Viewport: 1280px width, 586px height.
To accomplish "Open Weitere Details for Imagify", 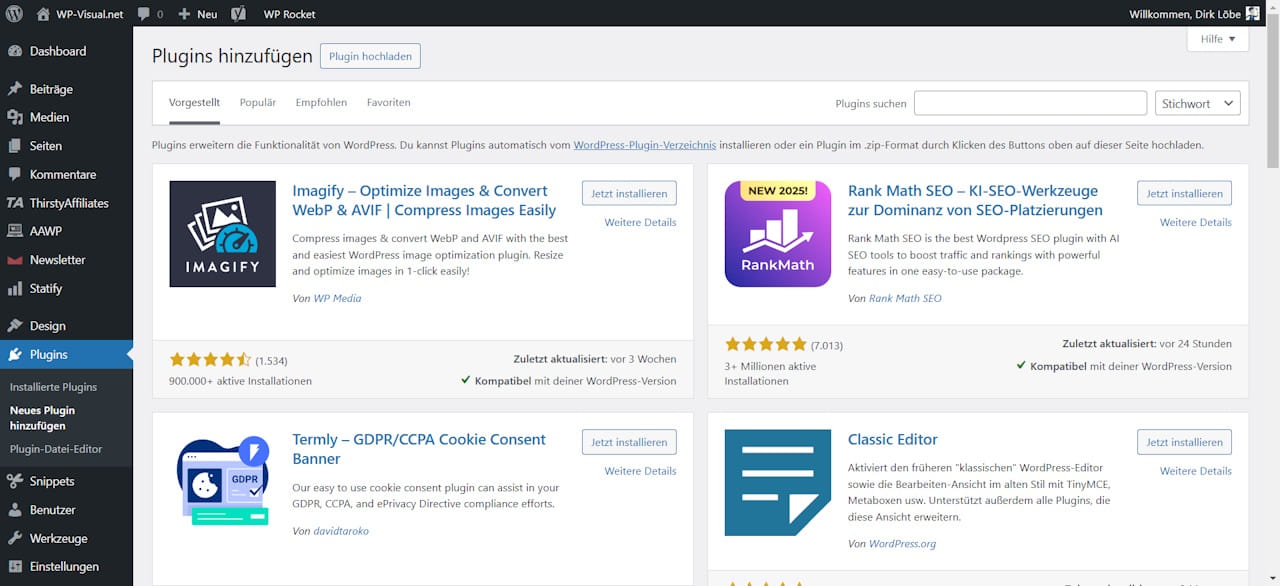I will click(640, 222).
